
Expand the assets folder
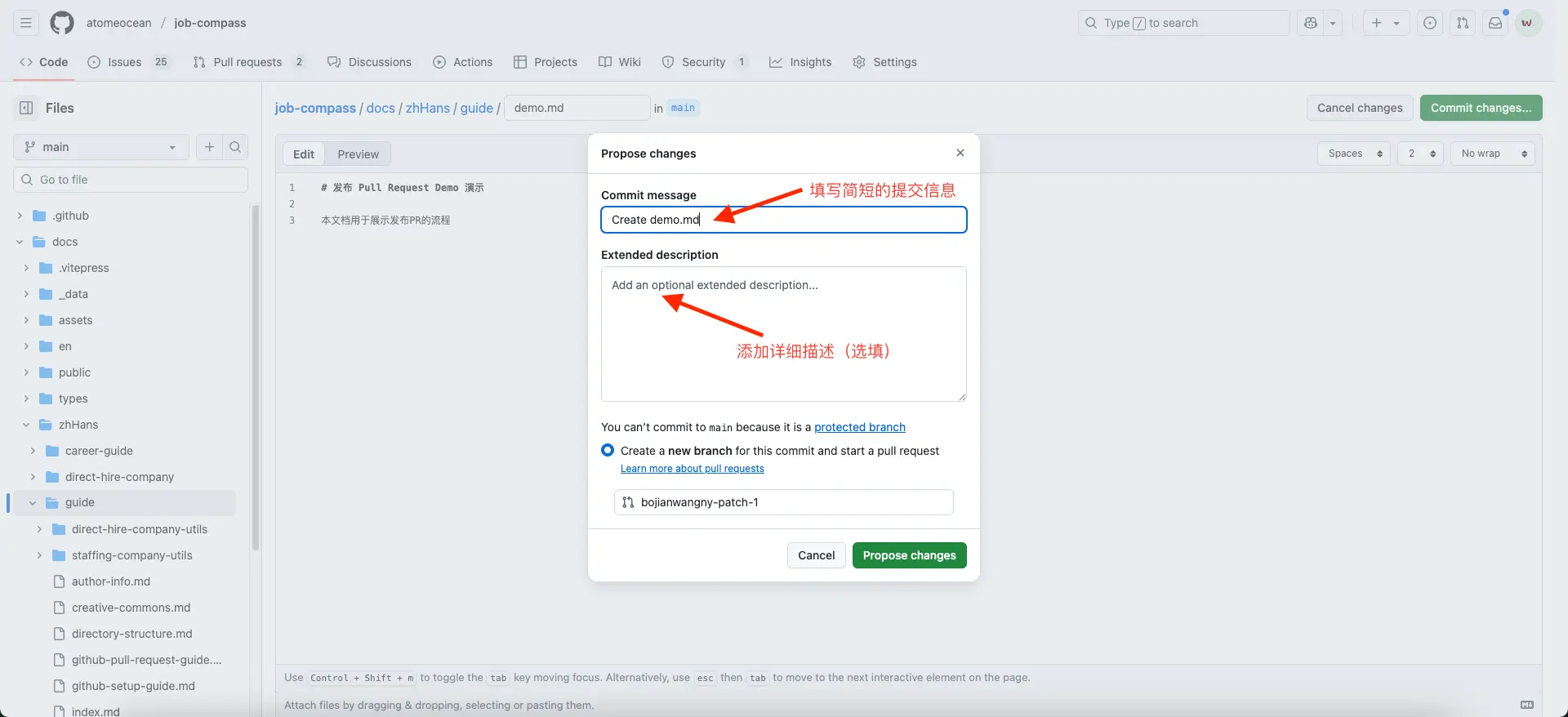[26, 320]
